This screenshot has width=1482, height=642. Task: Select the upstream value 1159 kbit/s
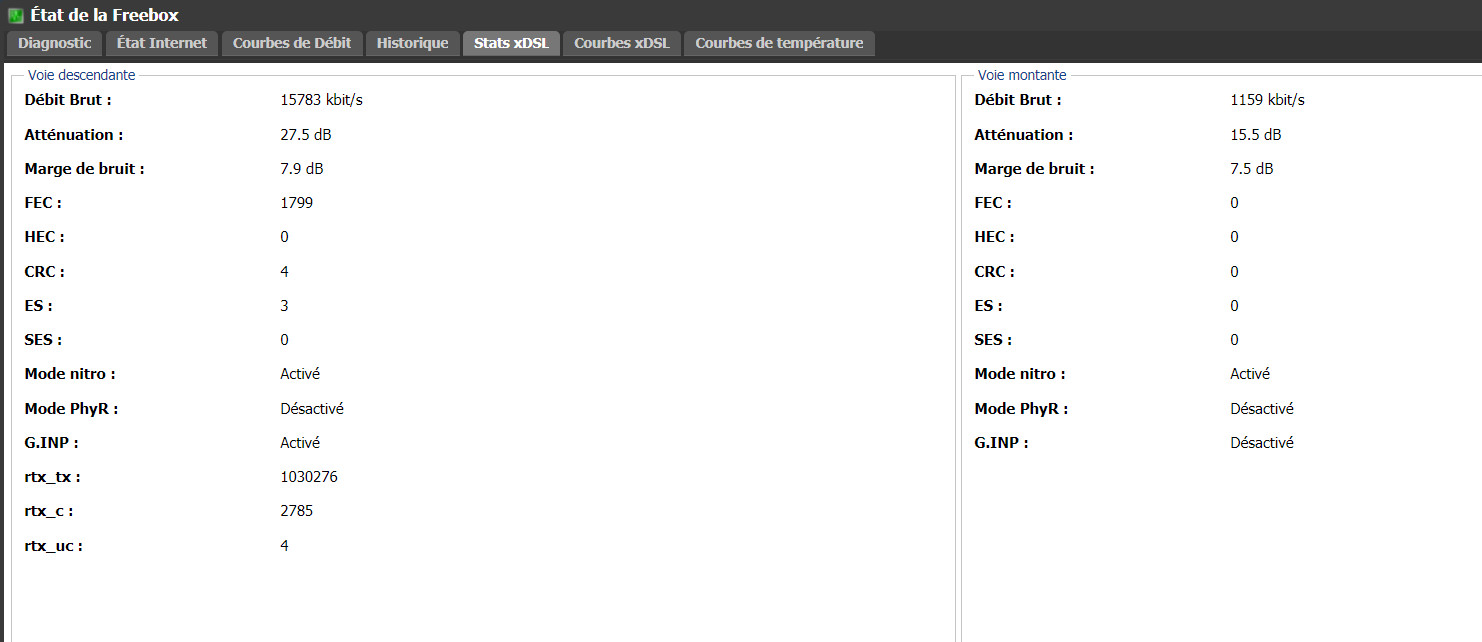[x=1267, y=100]
